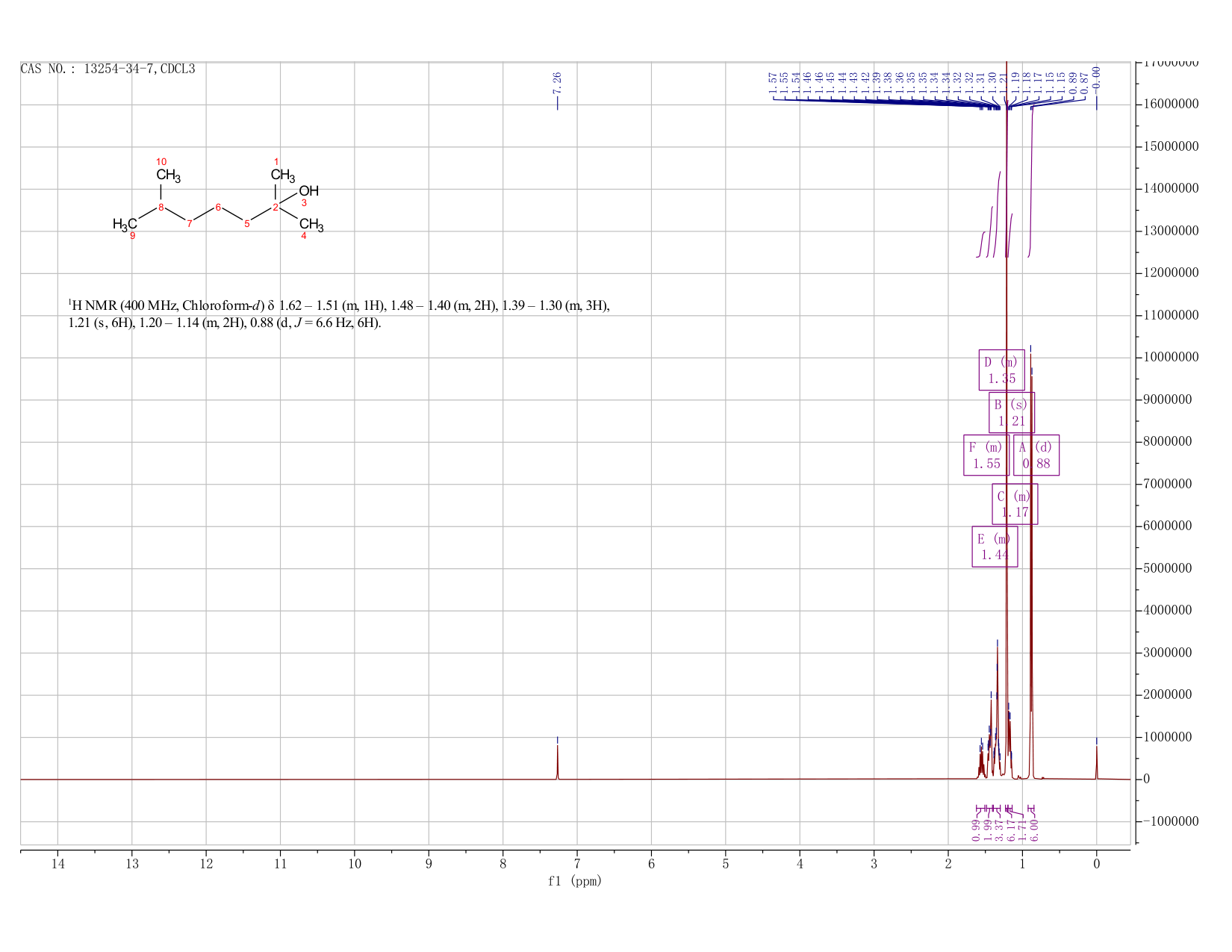Click the F (m) 1.55 multiplet box

986,455
